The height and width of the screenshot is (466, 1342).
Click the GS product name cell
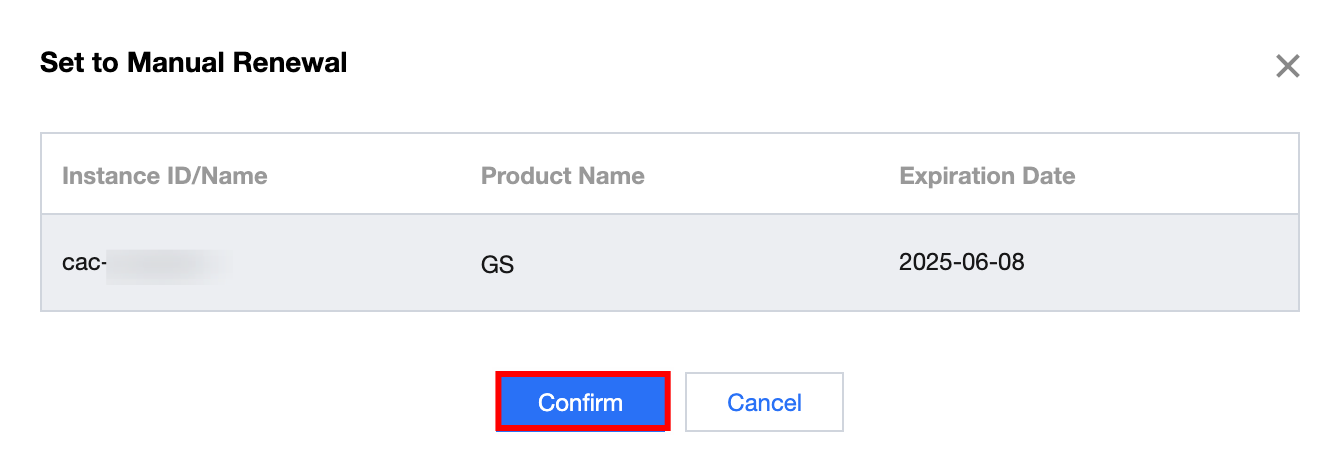coord(497,266)
